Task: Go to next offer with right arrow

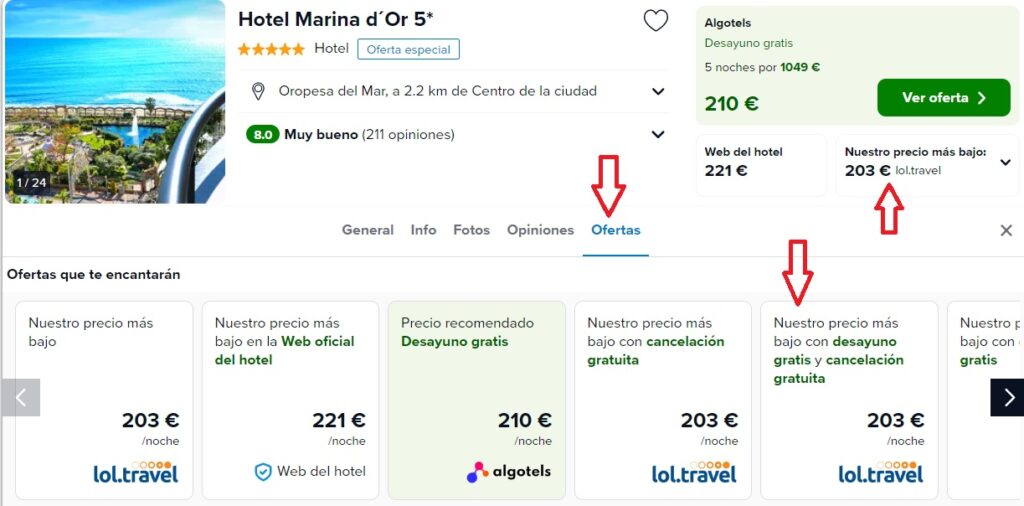Action: coord(1007,397)
